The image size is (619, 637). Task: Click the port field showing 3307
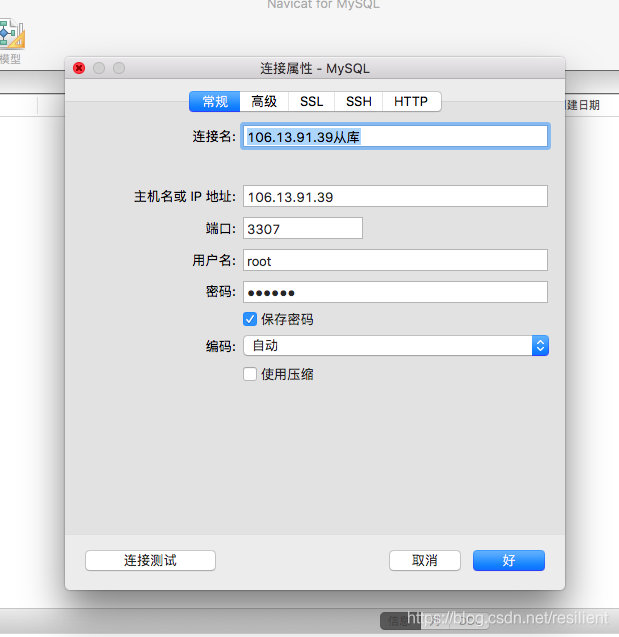pyautogui.click(x=303, y=228)
